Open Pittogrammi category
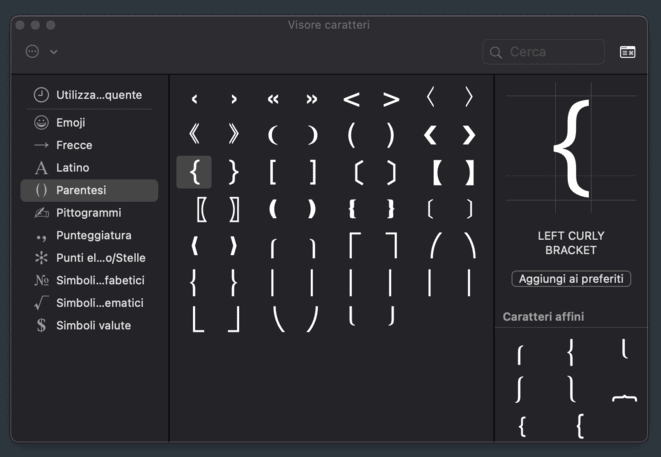661x457 pixels. (88, 213)
